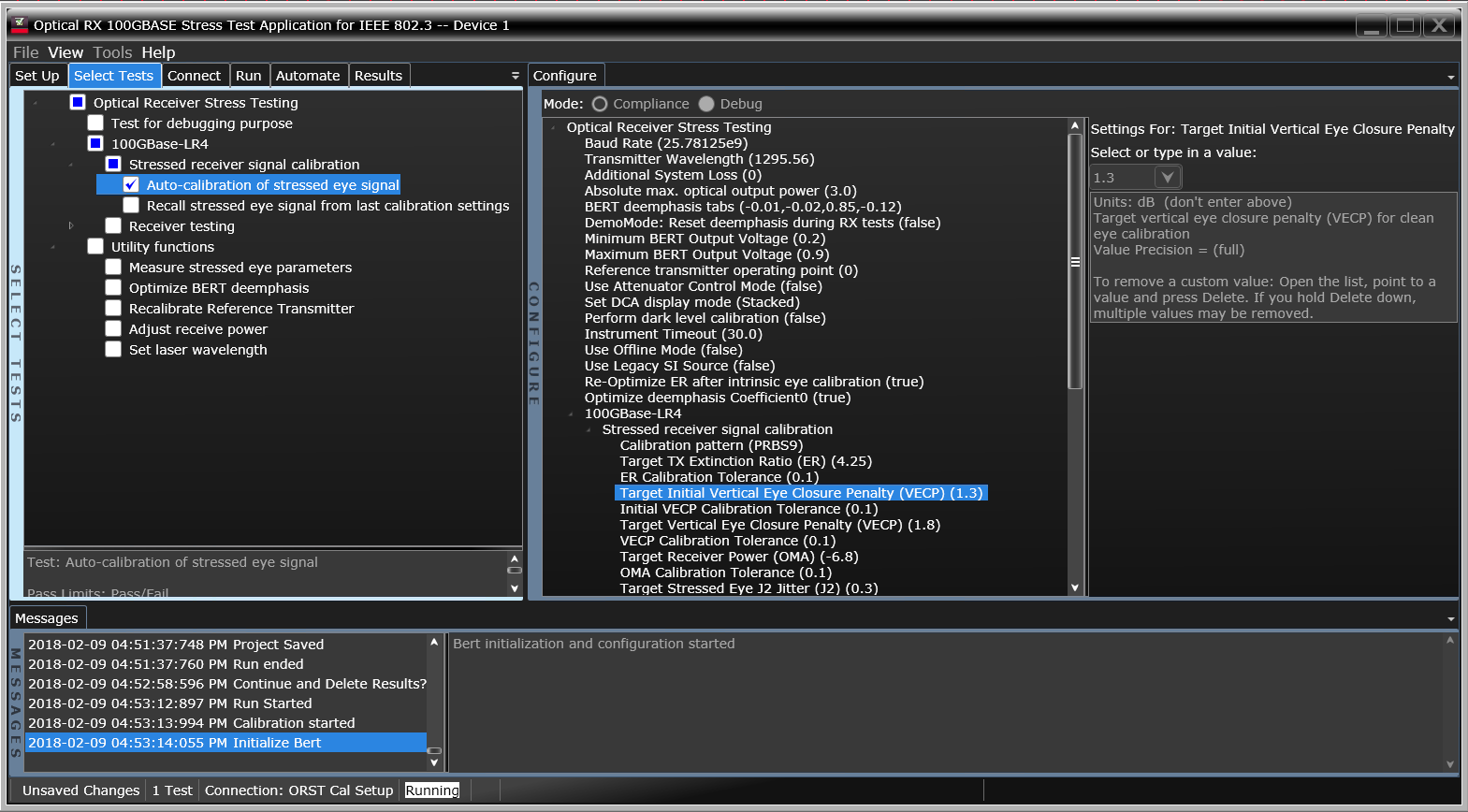The image size is (1468, 812).
Task: Enable Recall stressed eye signal checkbox
Action: coord(131,206)
